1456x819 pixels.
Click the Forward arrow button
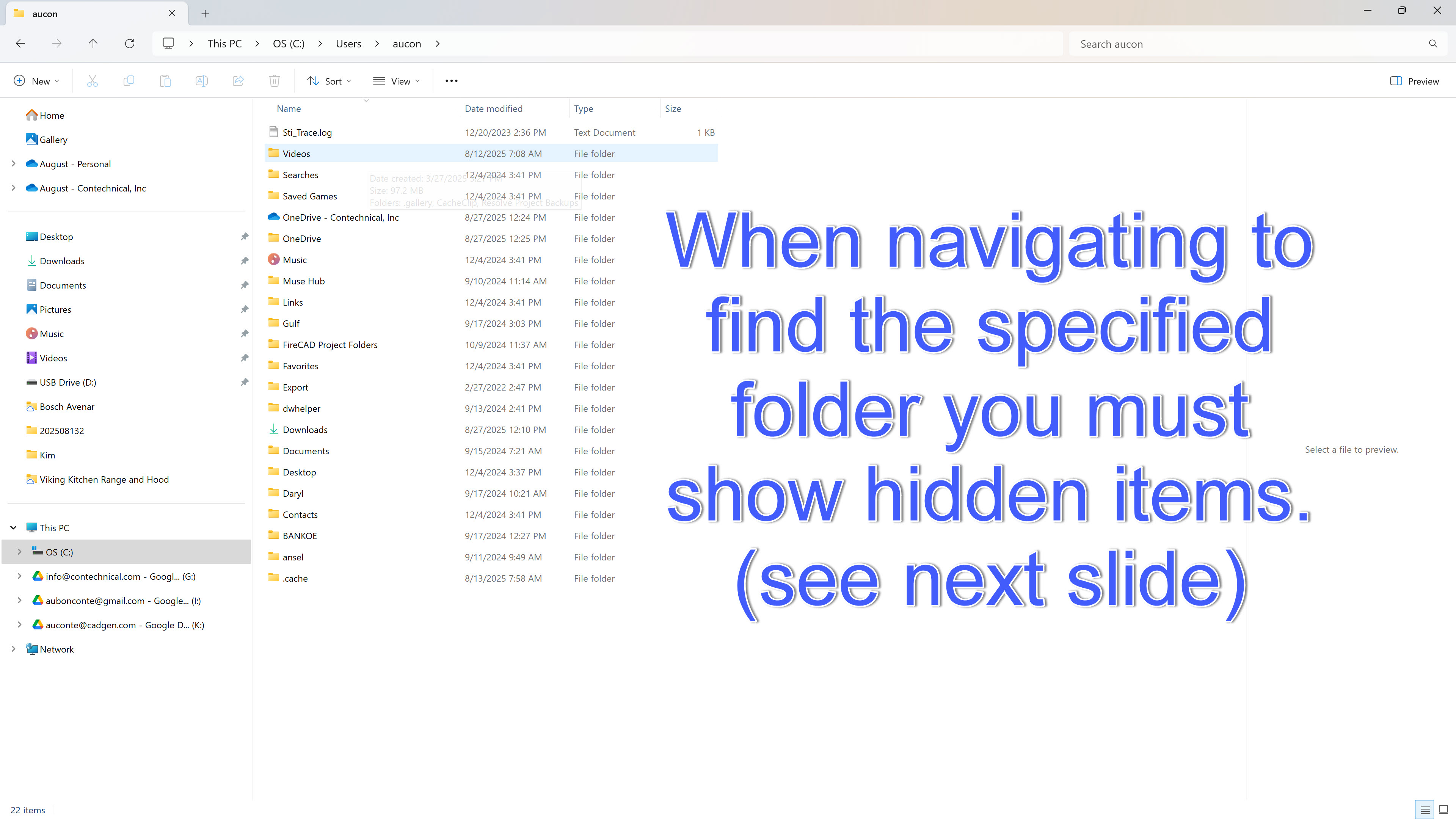[x=56, y=44]
